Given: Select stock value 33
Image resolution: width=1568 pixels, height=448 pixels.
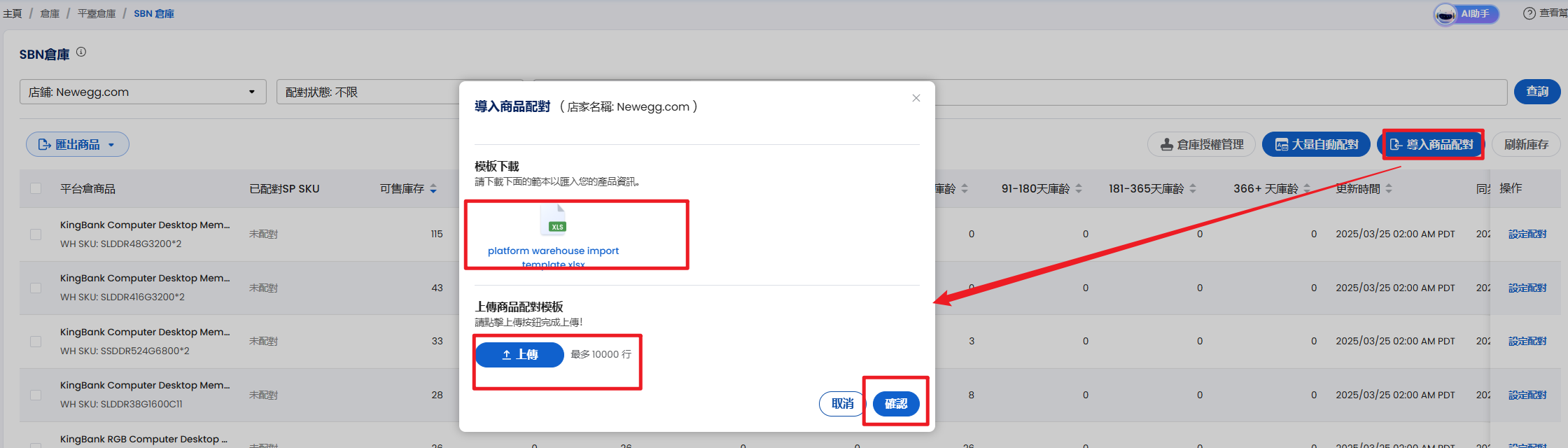Looking at the screenshot, I should pos(437,341).
